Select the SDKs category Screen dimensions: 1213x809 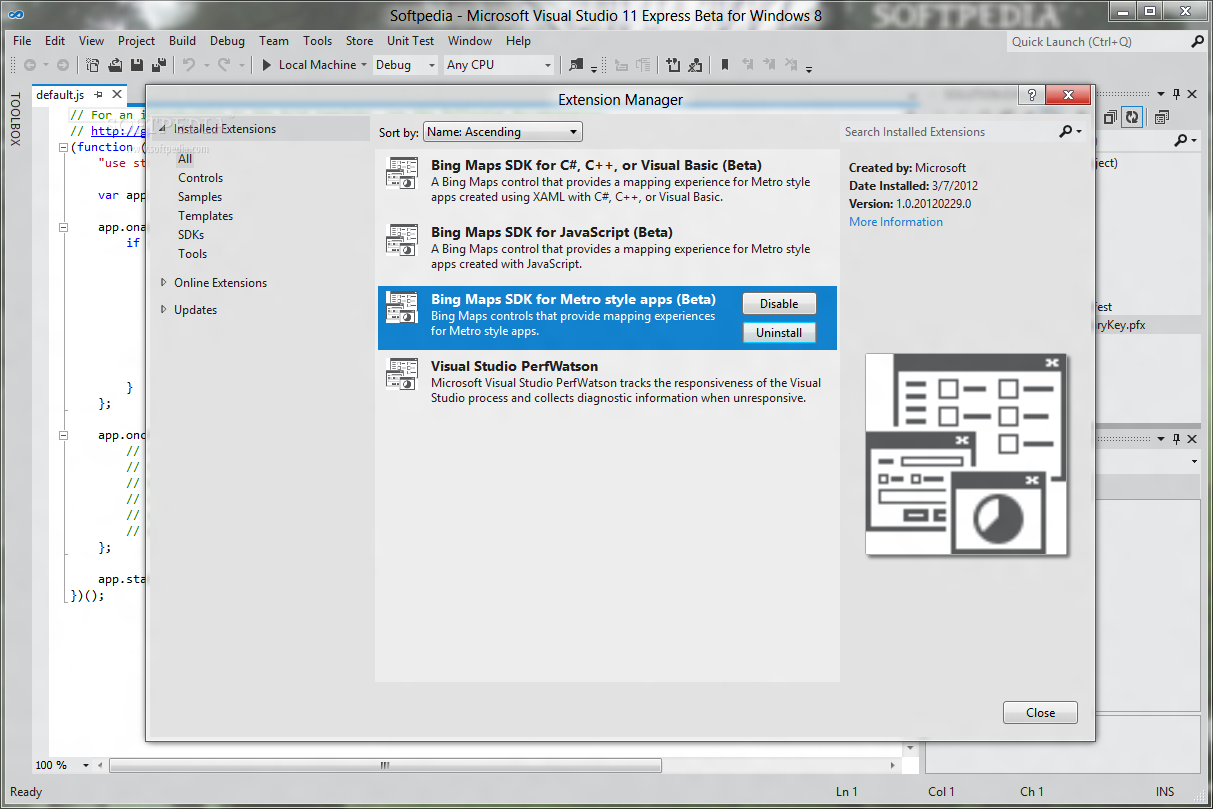pyautogui.click(x=191, y=235)
